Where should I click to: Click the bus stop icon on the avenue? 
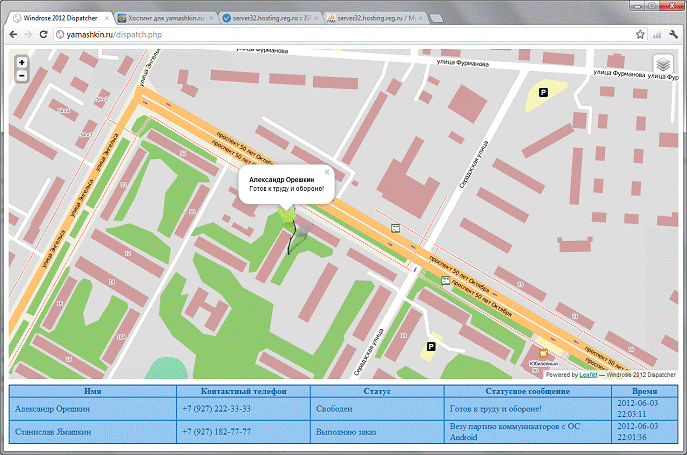(396, 227)
